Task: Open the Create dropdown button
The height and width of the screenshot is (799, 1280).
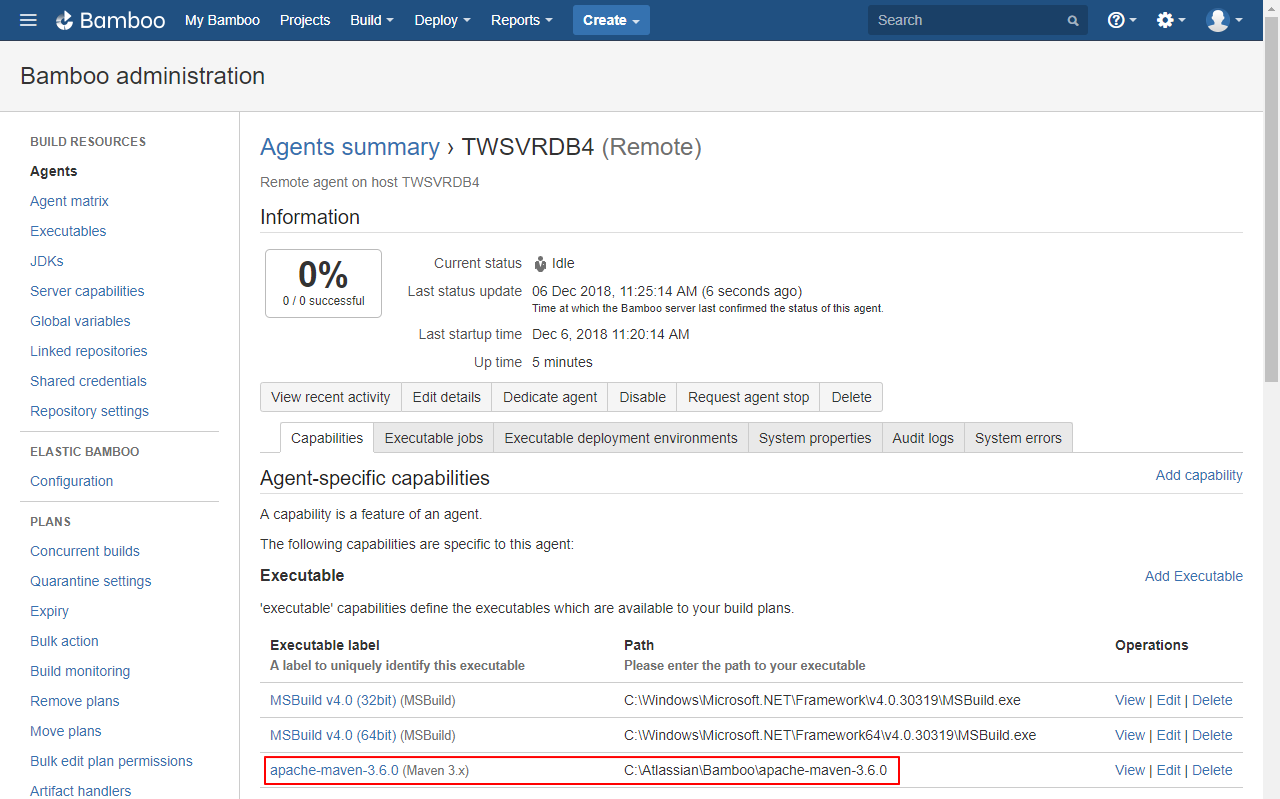Action: tap(611, 20)
